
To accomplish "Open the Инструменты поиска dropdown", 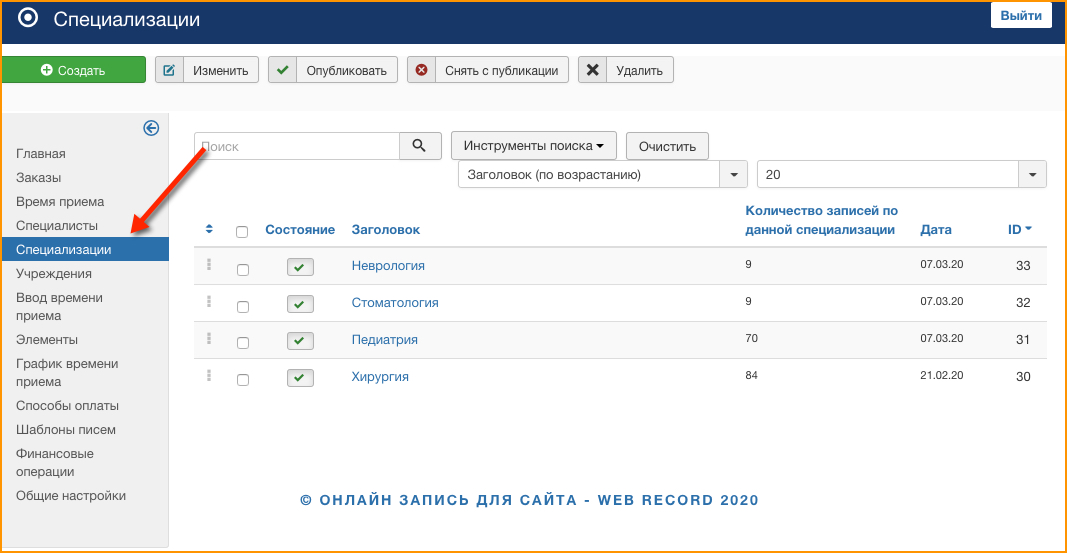I will pos(534,146).
